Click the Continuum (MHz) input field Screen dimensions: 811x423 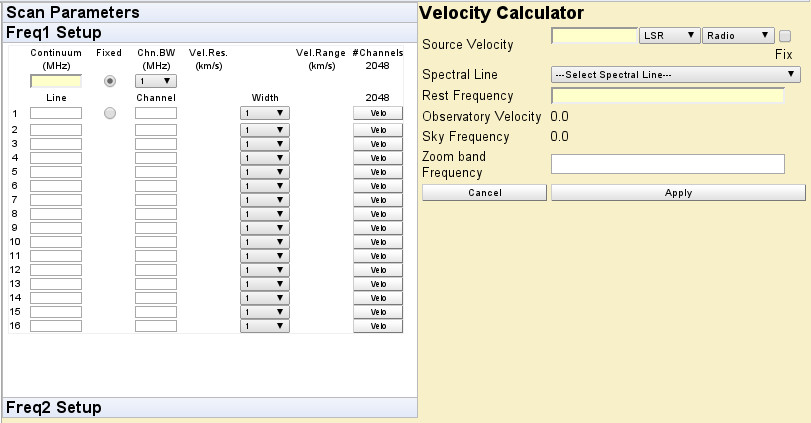pos(56,81)
